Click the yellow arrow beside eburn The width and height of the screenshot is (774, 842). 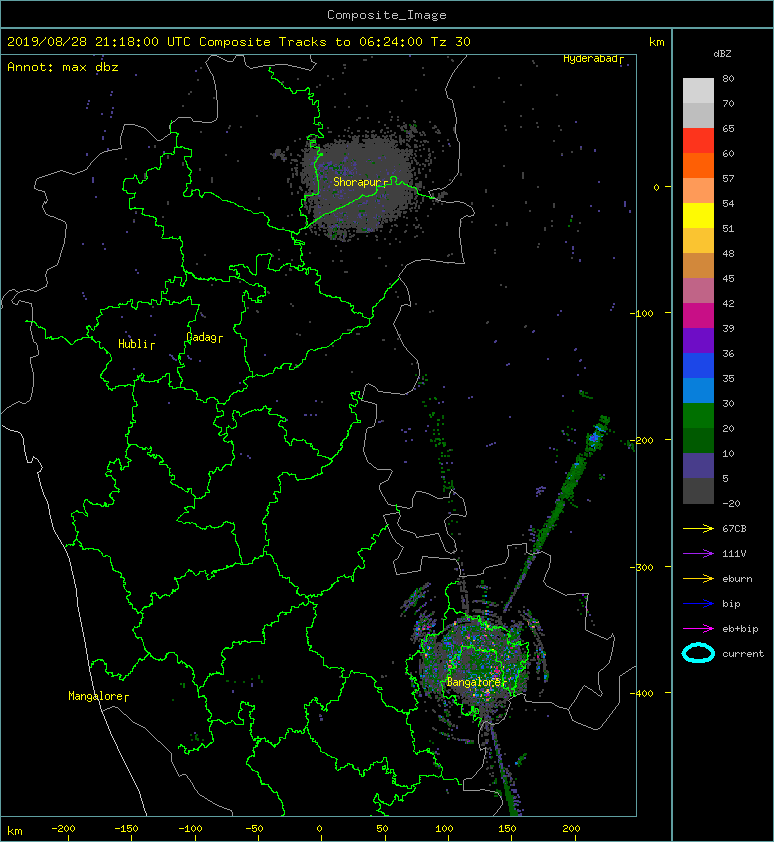(698, 578)
